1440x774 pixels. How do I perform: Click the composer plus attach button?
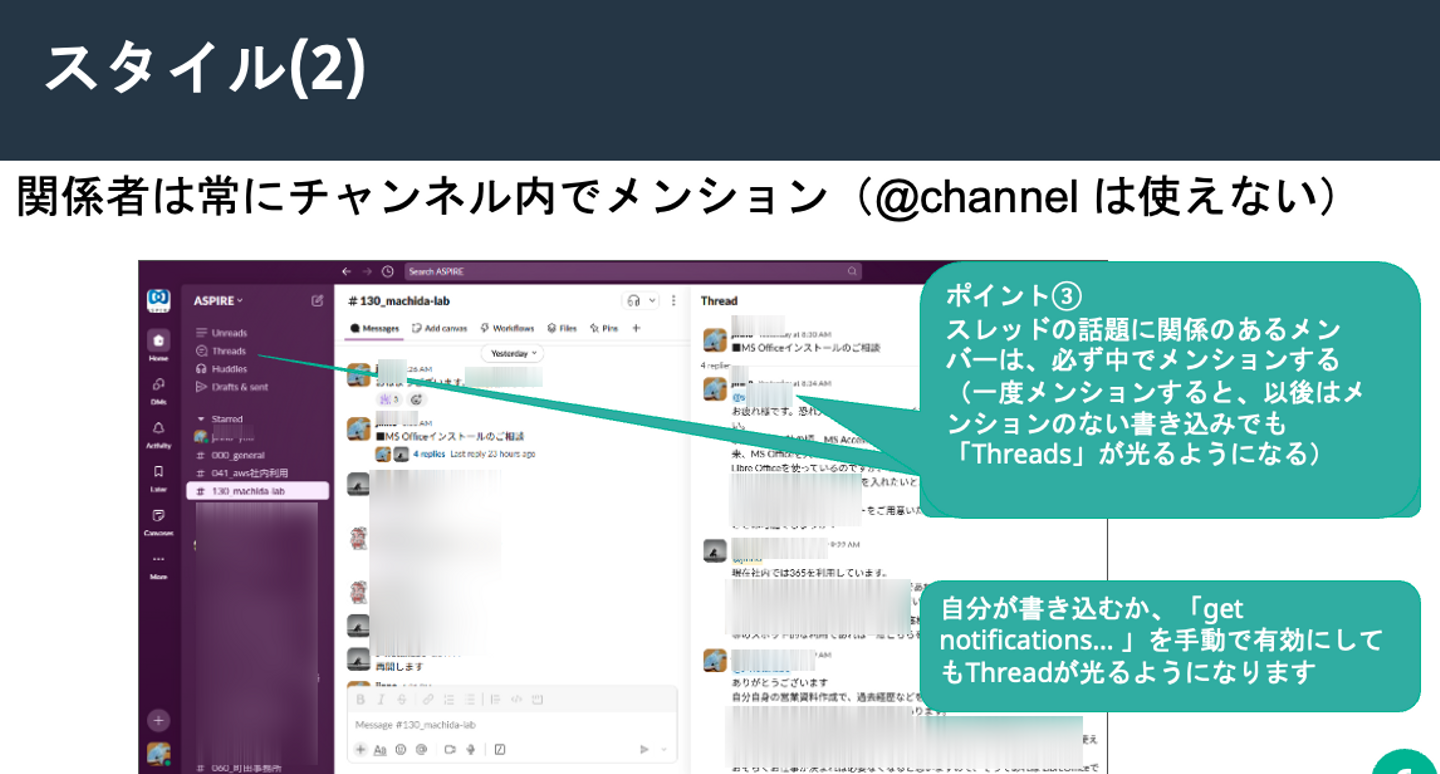[361, 749]
